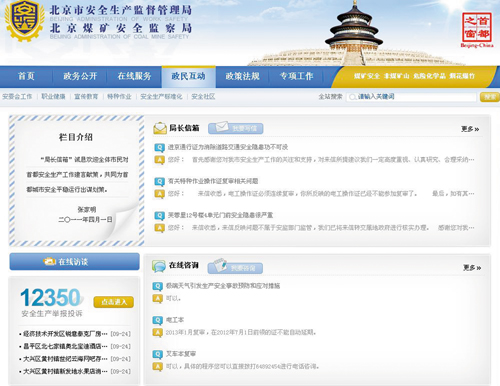Image resolution: width=500 pixels, height=386 pixels.
Task: Show 更多 for 局长信箱 section
Action: 470,129
